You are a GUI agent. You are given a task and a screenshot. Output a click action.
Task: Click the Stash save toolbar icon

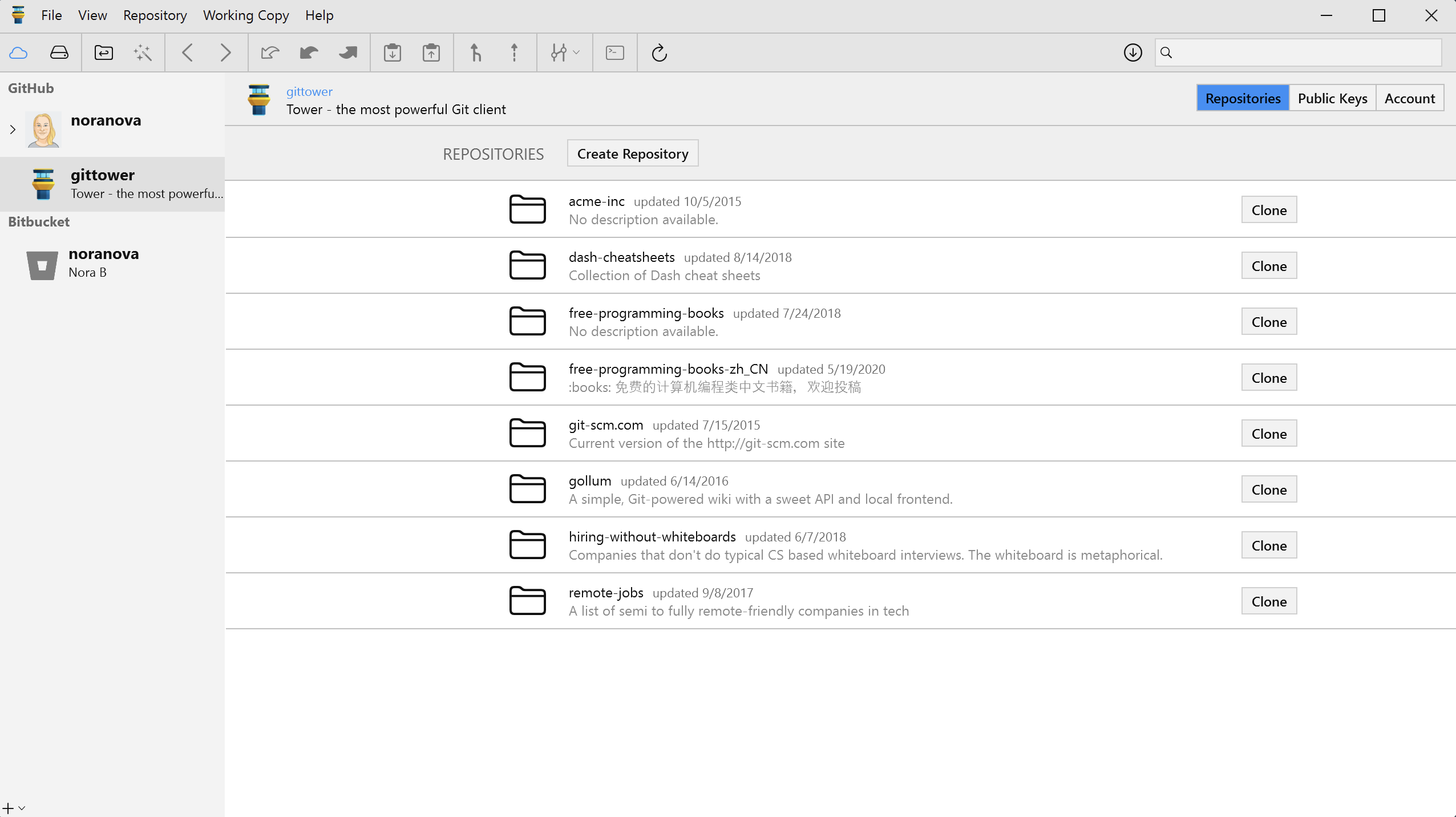[393, 53]
